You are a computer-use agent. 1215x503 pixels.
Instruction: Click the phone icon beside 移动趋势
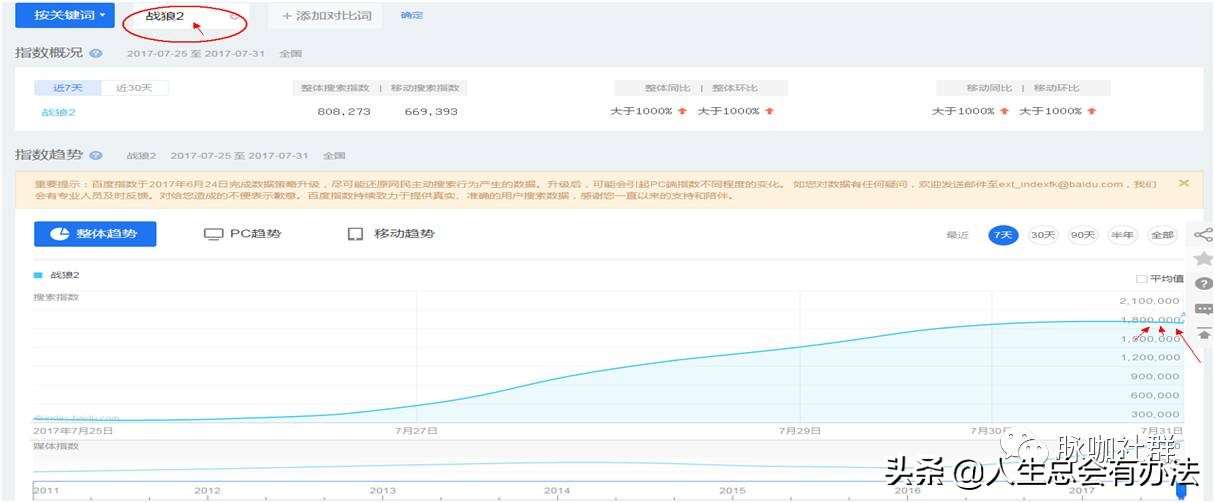tap(354, 234)
